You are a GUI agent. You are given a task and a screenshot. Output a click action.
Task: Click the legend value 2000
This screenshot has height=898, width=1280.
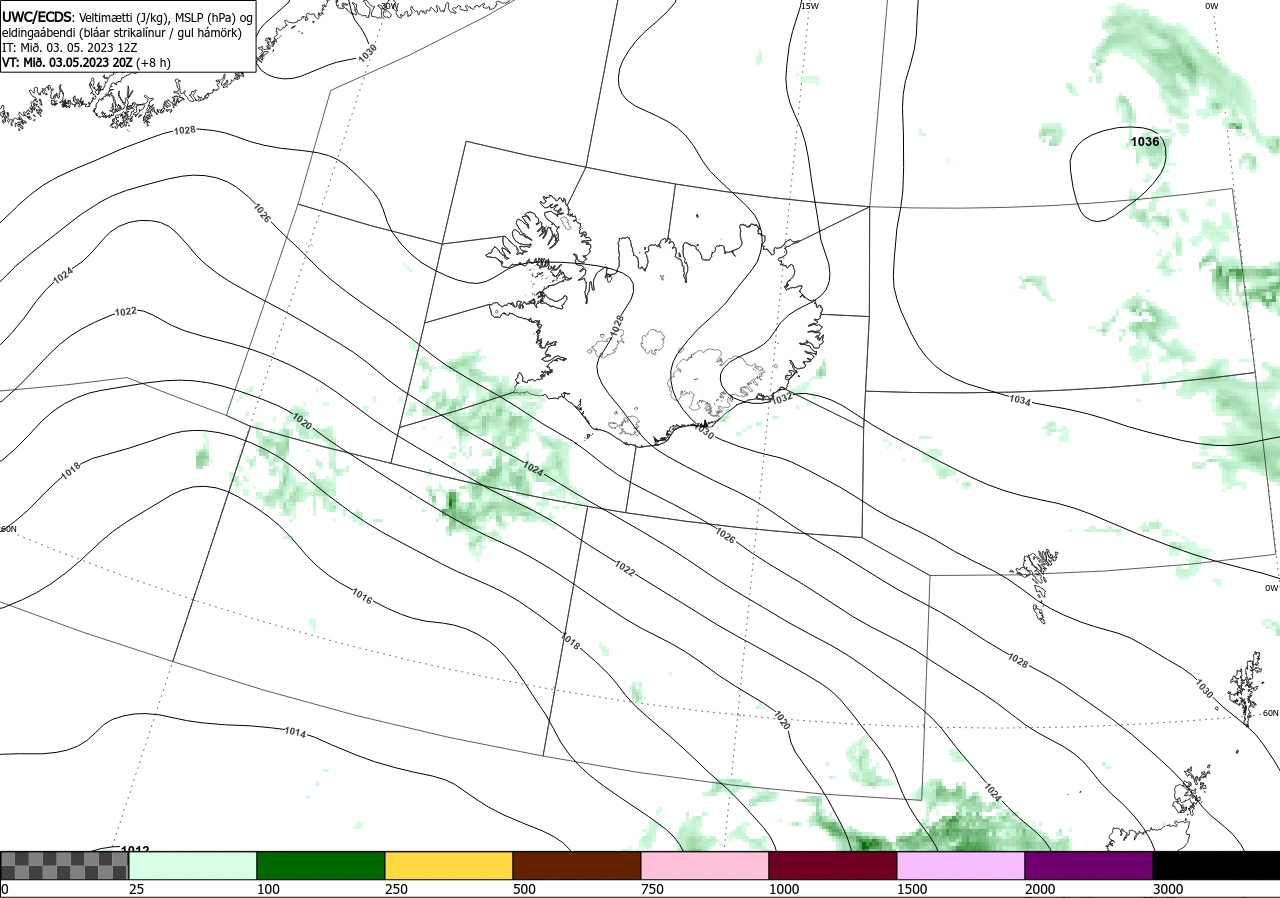click(x=1040, y=889)
